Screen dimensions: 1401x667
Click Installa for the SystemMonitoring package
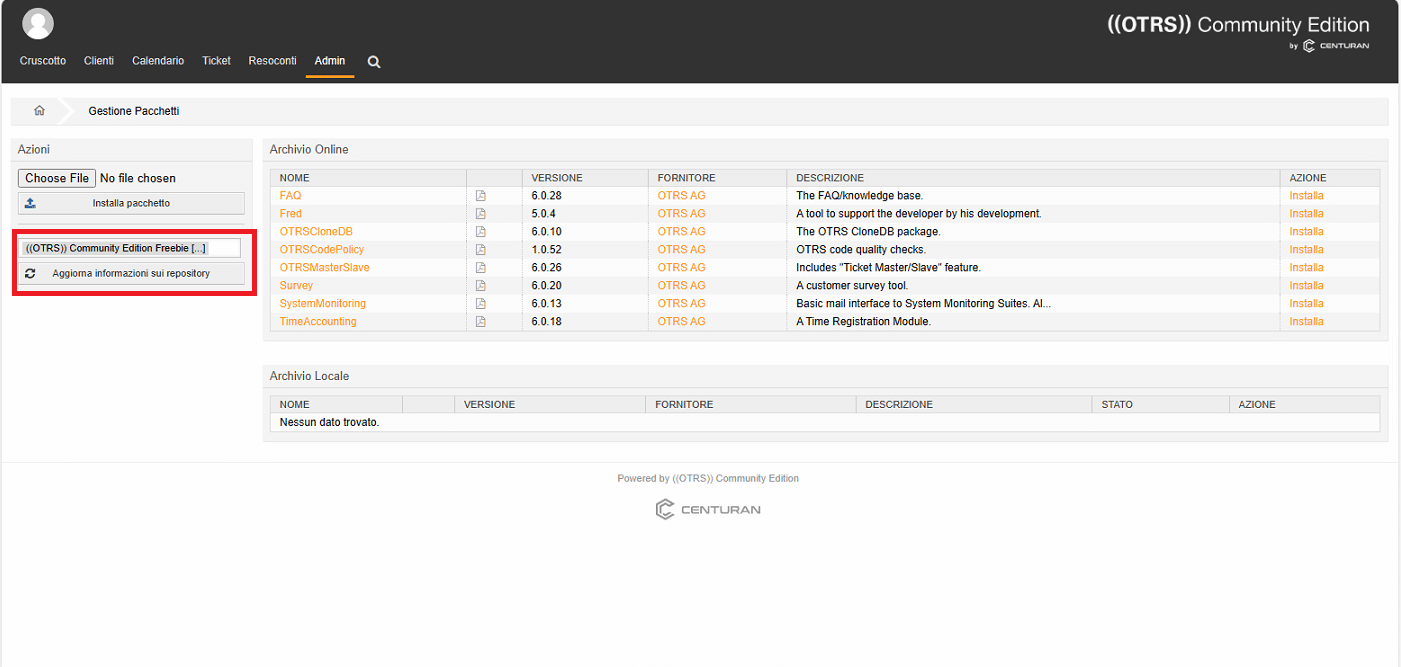tap(1306, 304)
